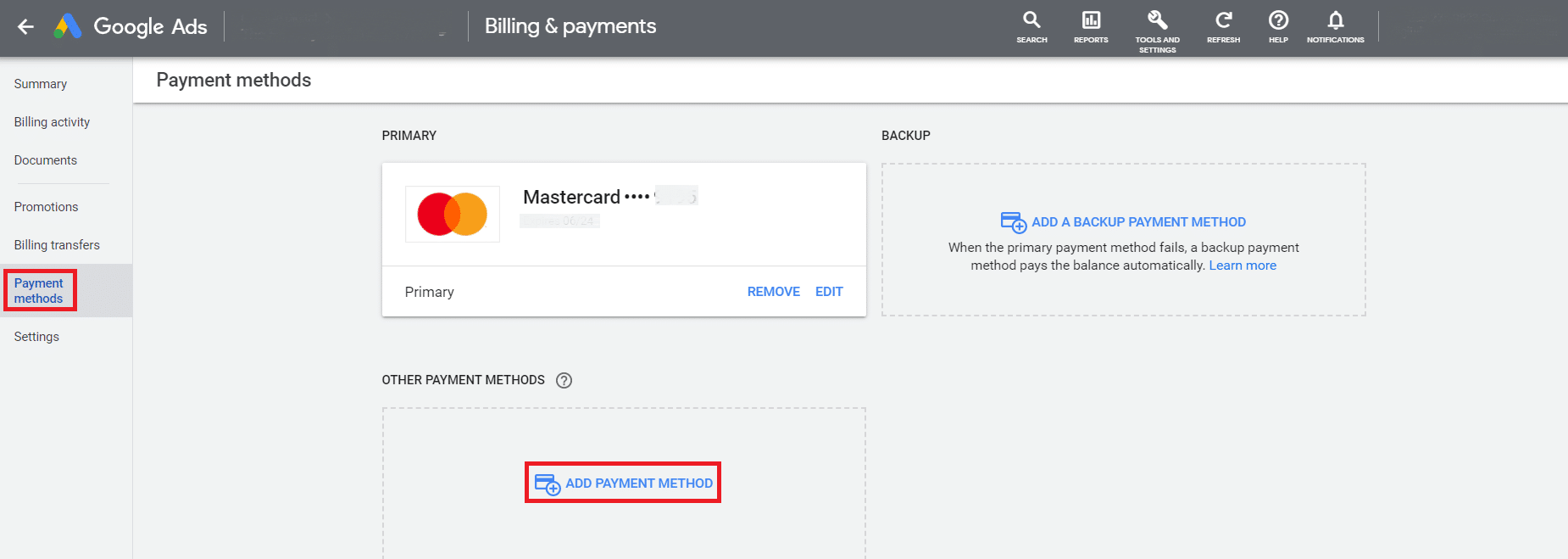Click the Mastercard logo thumbnail
Image resolution: width=1568 pixels, height=559 pixels.
coord(453,215)
